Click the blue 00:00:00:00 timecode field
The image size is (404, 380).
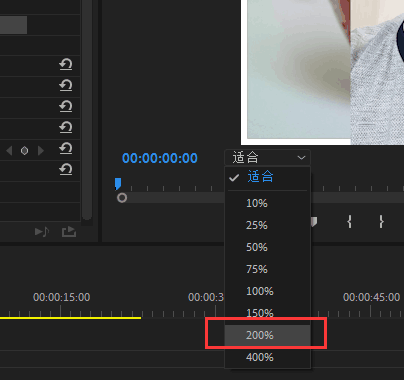pos(160,158)
